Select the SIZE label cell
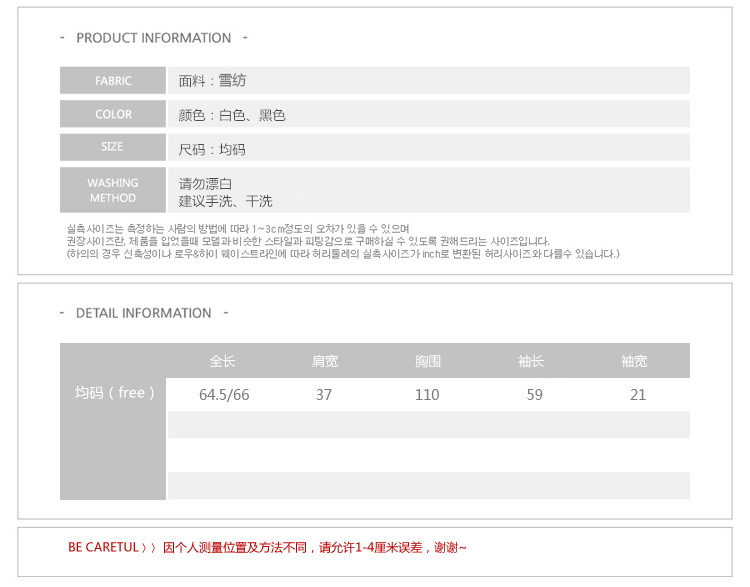This screenshot has width=750, height=587. coord(113,147)
